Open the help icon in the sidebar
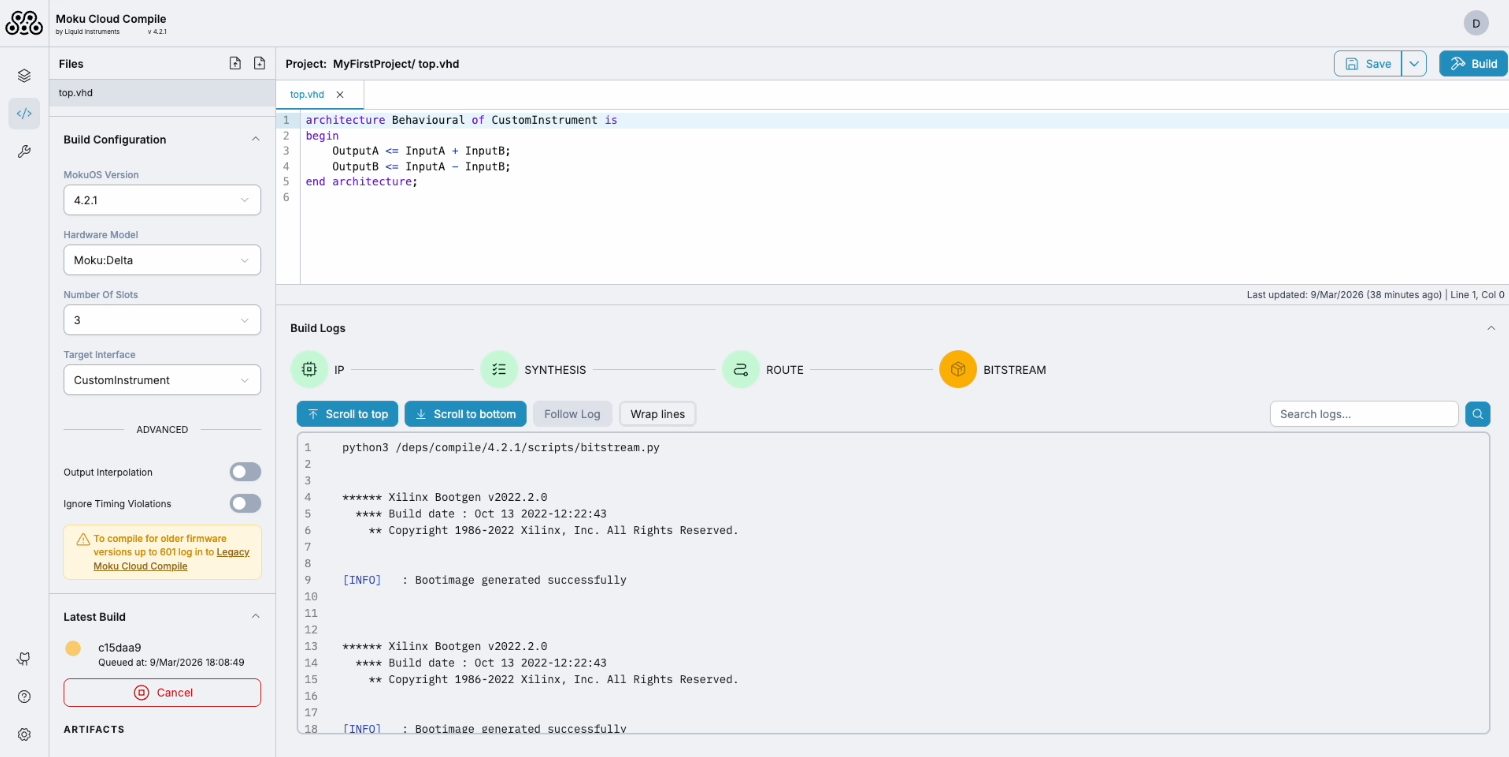 [x=24, y=695]
